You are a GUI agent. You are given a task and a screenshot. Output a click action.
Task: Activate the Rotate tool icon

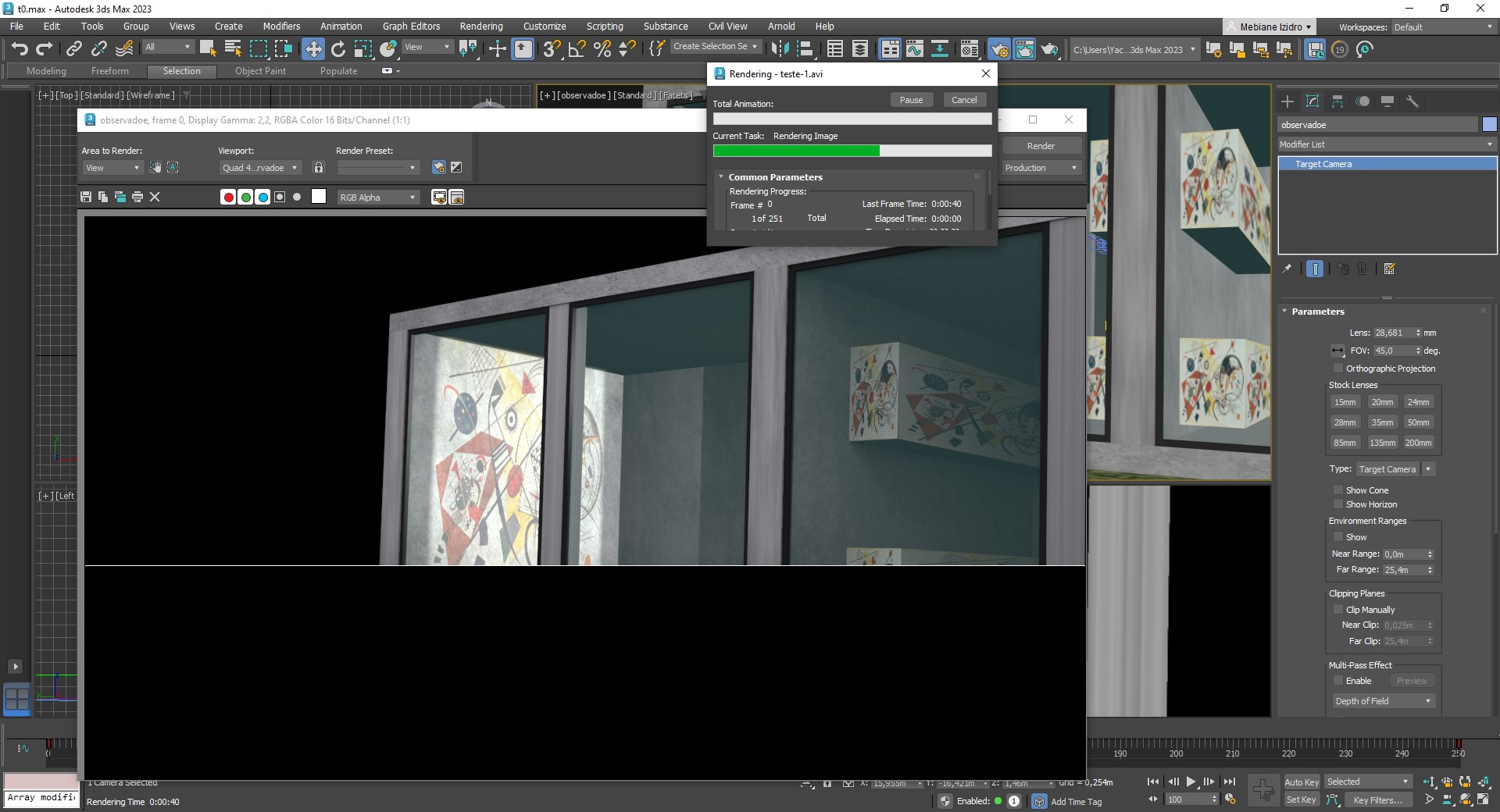pos(337,49)
